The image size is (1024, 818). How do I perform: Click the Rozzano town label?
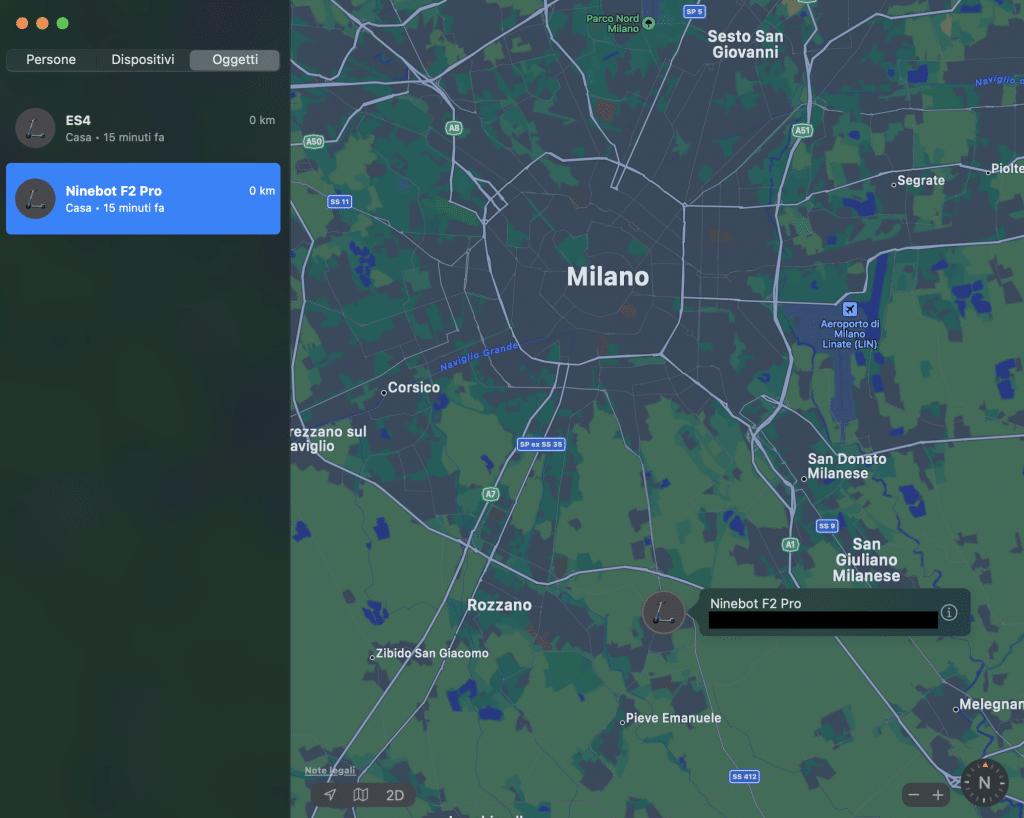[499, 605]
